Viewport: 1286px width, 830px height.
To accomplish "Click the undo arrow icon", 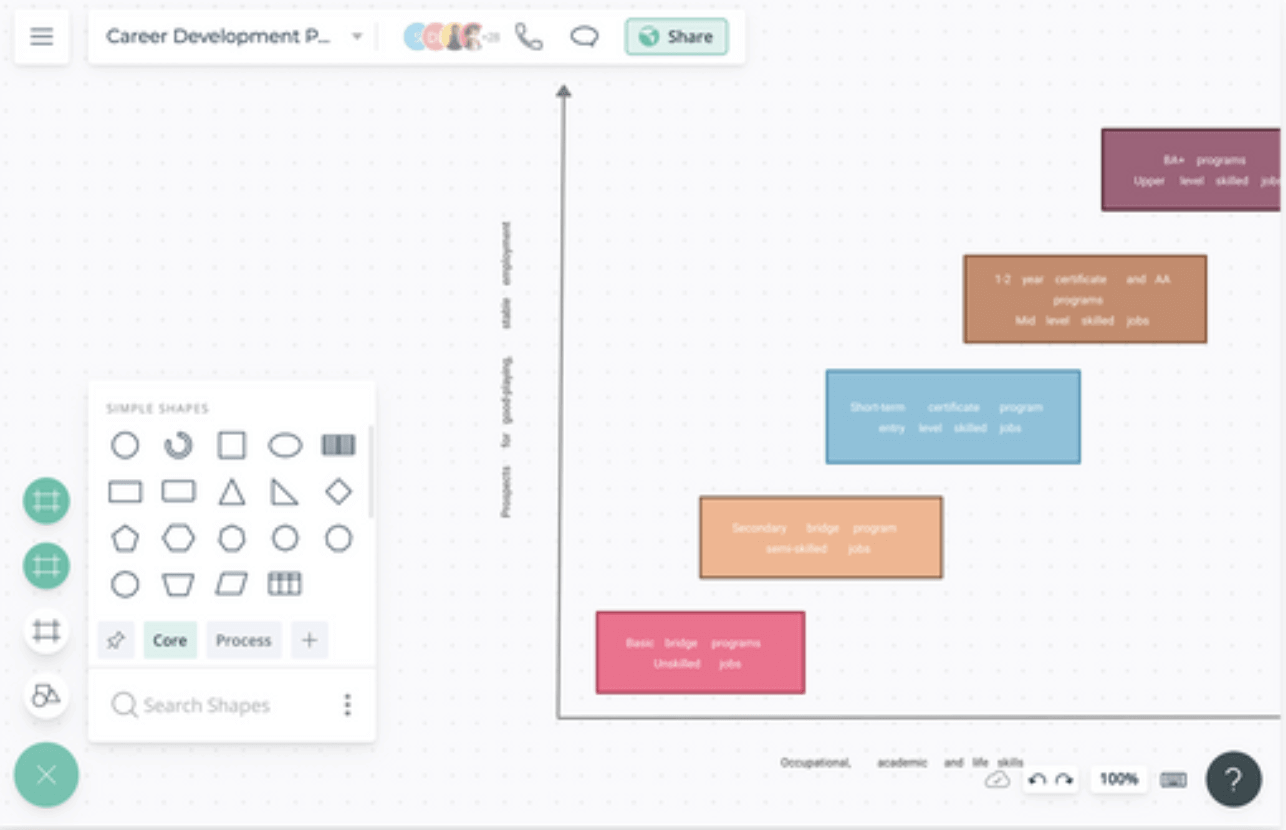I will click(x=1037, y=779).
